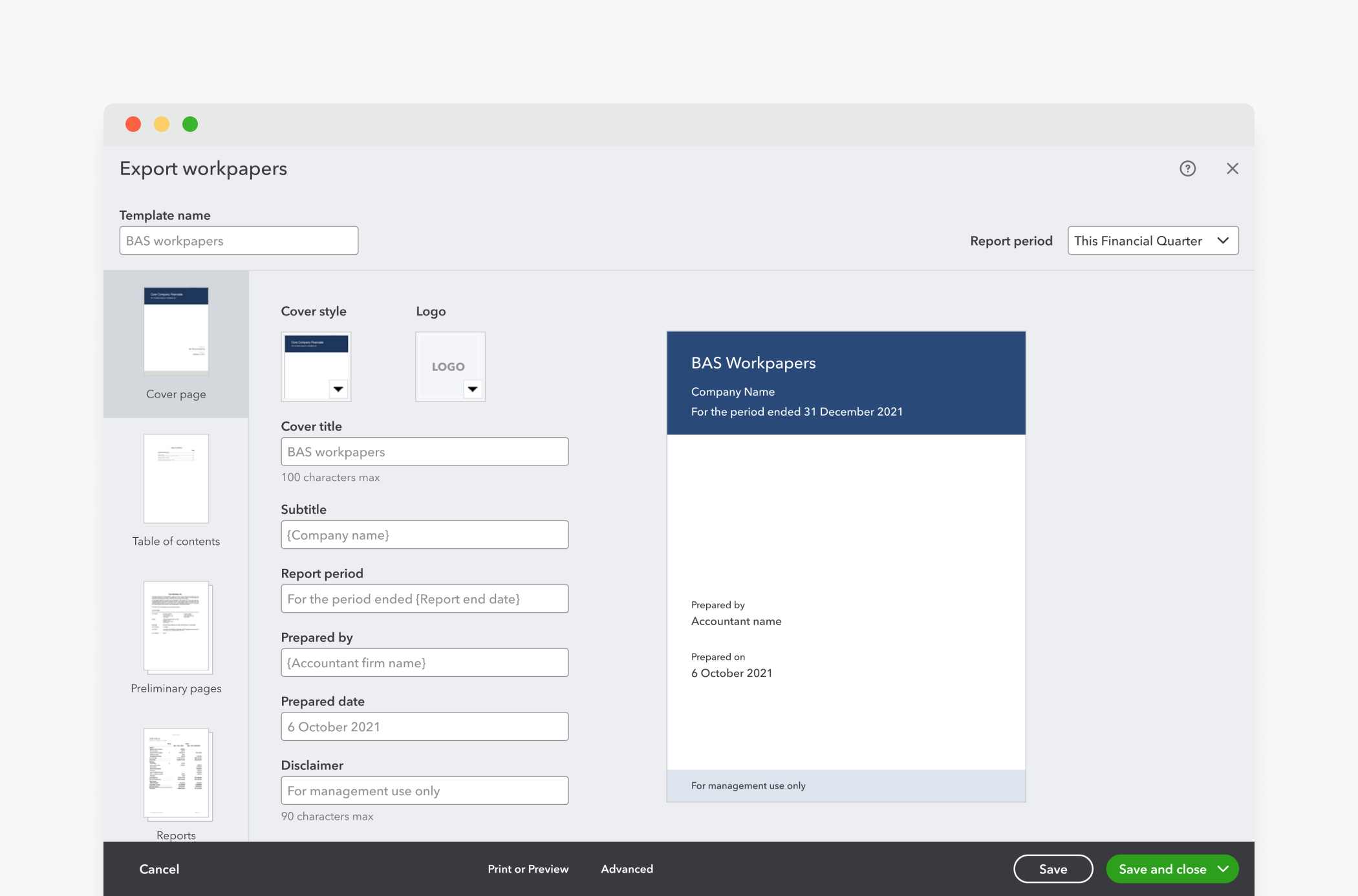Click the Save button
1358x896 pixels.
(1053, 869)
